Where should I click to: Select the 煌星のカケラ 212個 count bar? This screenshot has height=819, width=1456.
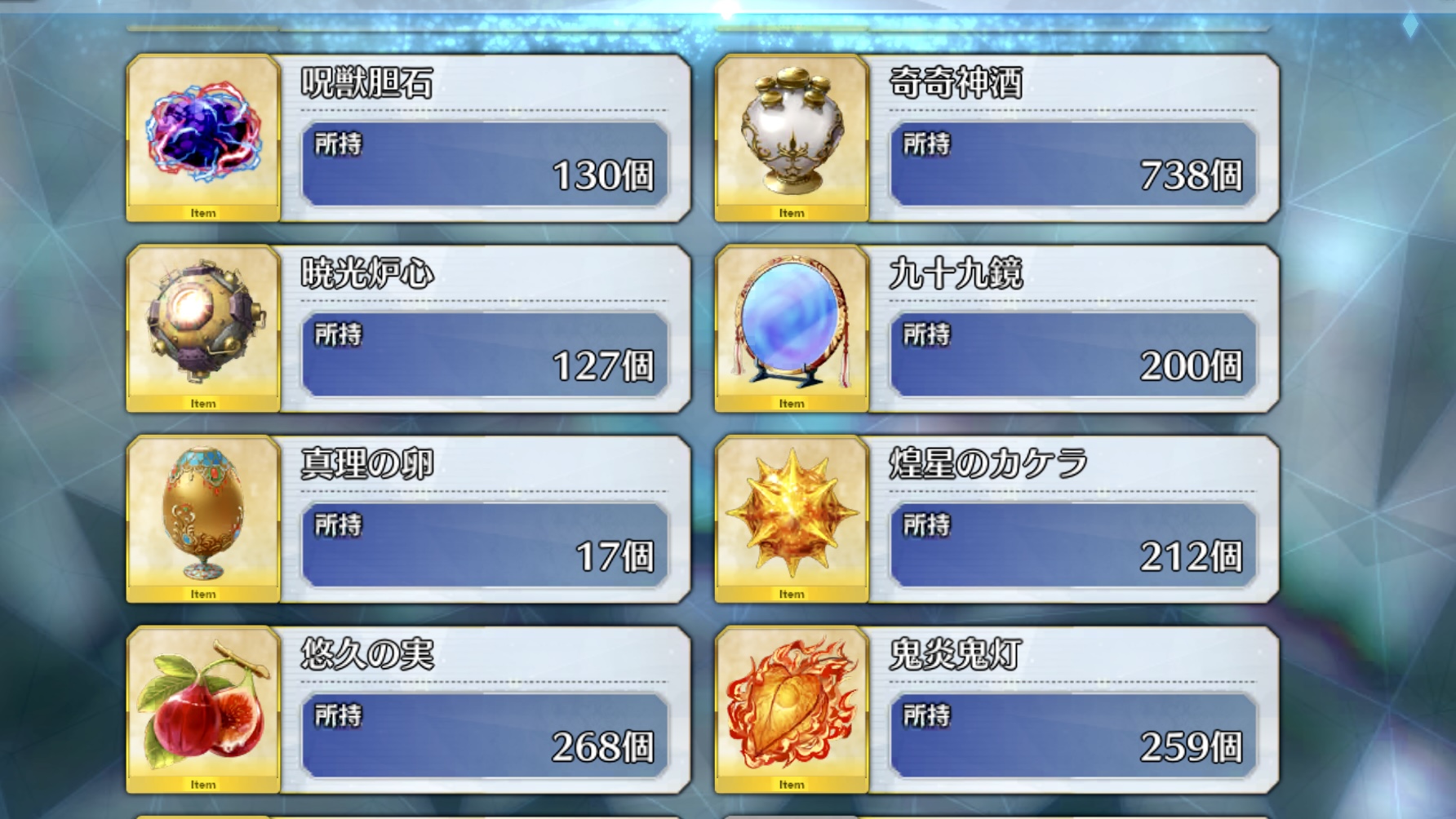[x=1073, y=545]
